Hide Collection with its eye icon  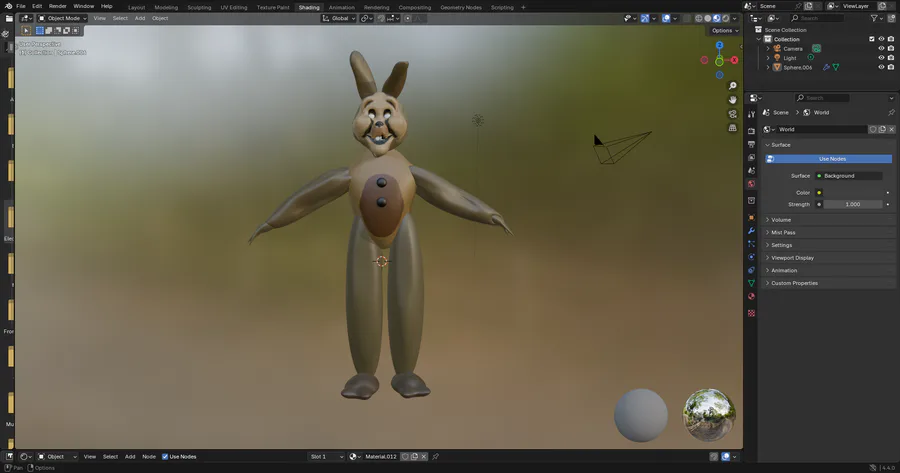(881, 39)
